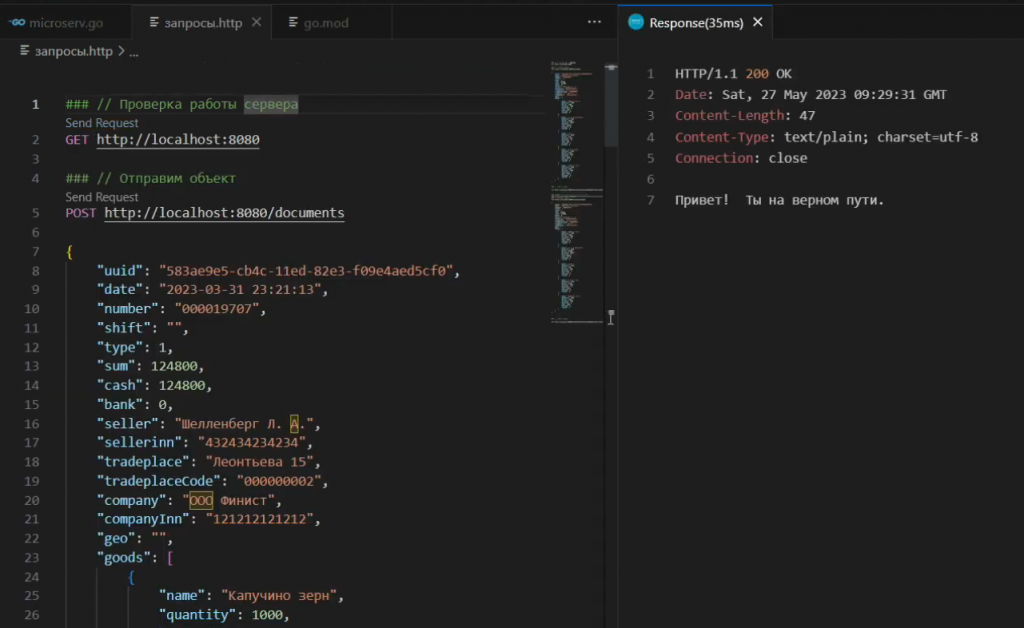Click the "bank" key on line 15
Viewport: 1024px width, 628px height.
[x=120, y=405]
